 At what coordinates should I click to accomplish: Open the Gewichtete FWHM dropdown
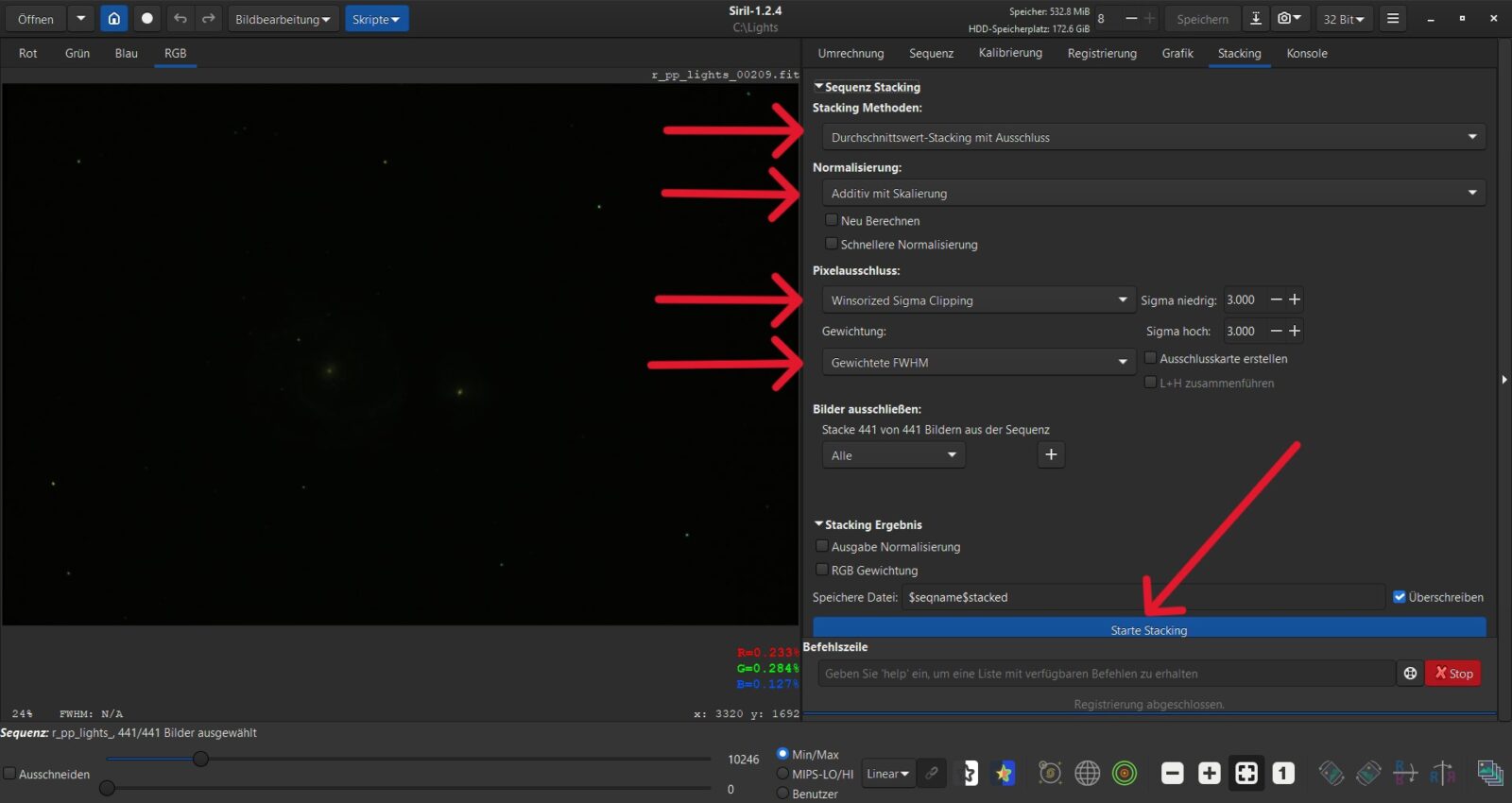pyautogui.click(x=978, y=363)
